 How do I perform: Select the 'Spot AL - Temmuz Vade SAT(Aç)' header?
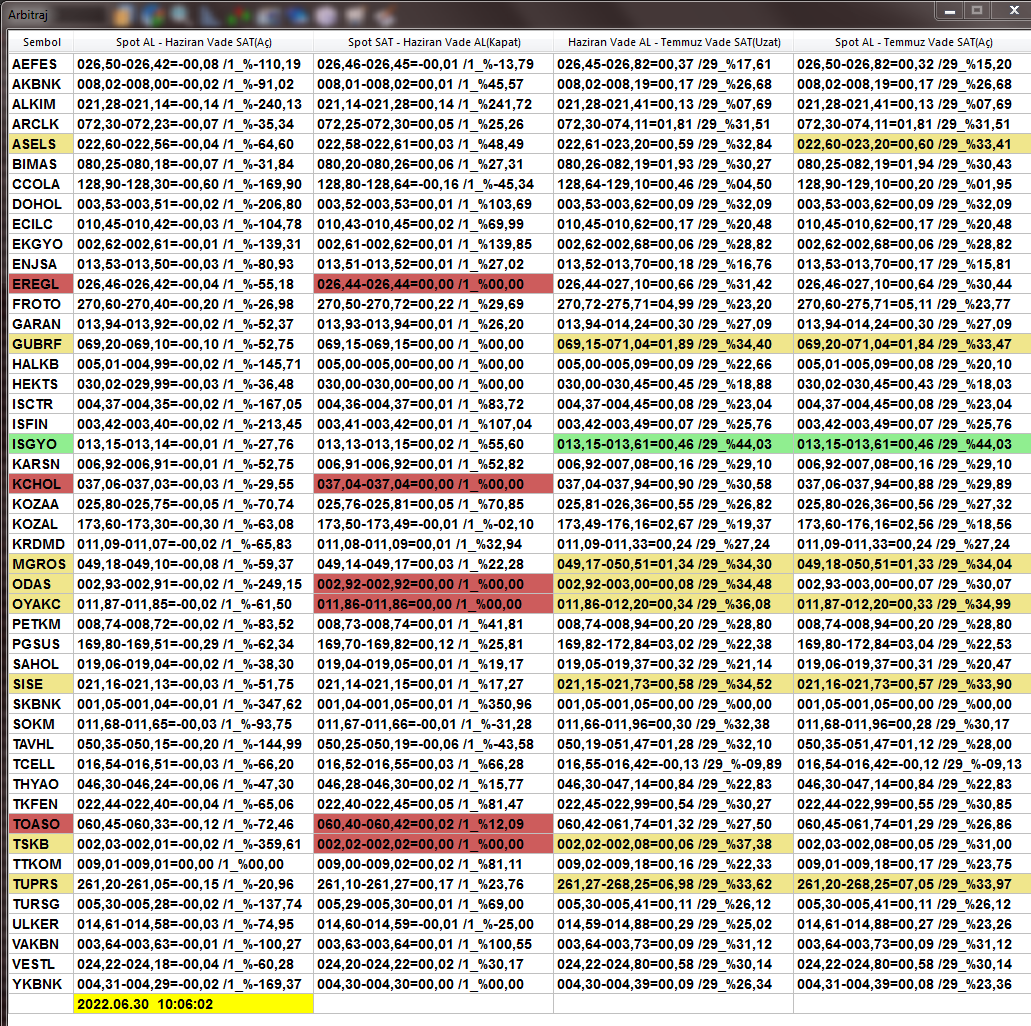point(913,42)
